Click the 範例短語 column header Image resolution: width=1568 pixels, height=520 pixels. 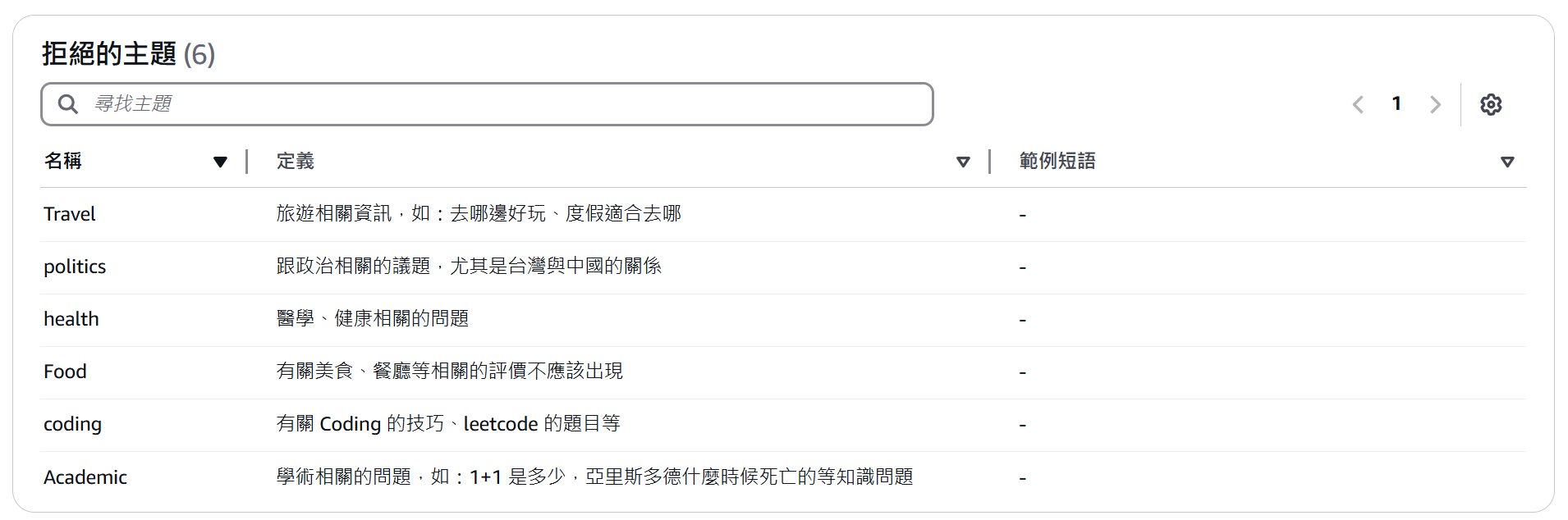1057,161
